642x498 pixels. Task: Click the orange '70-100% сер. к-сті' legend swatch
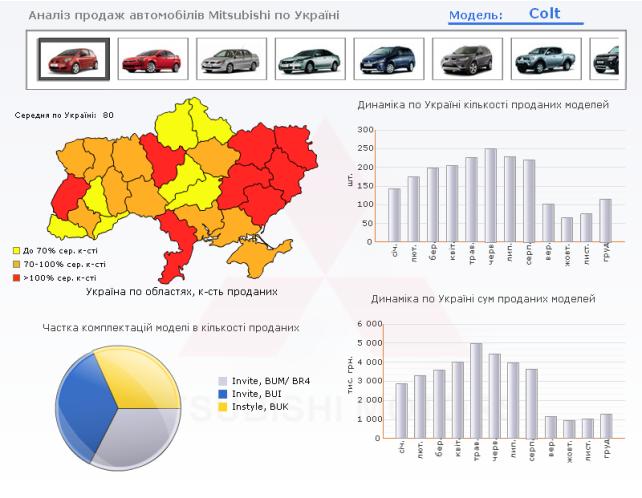16,264
